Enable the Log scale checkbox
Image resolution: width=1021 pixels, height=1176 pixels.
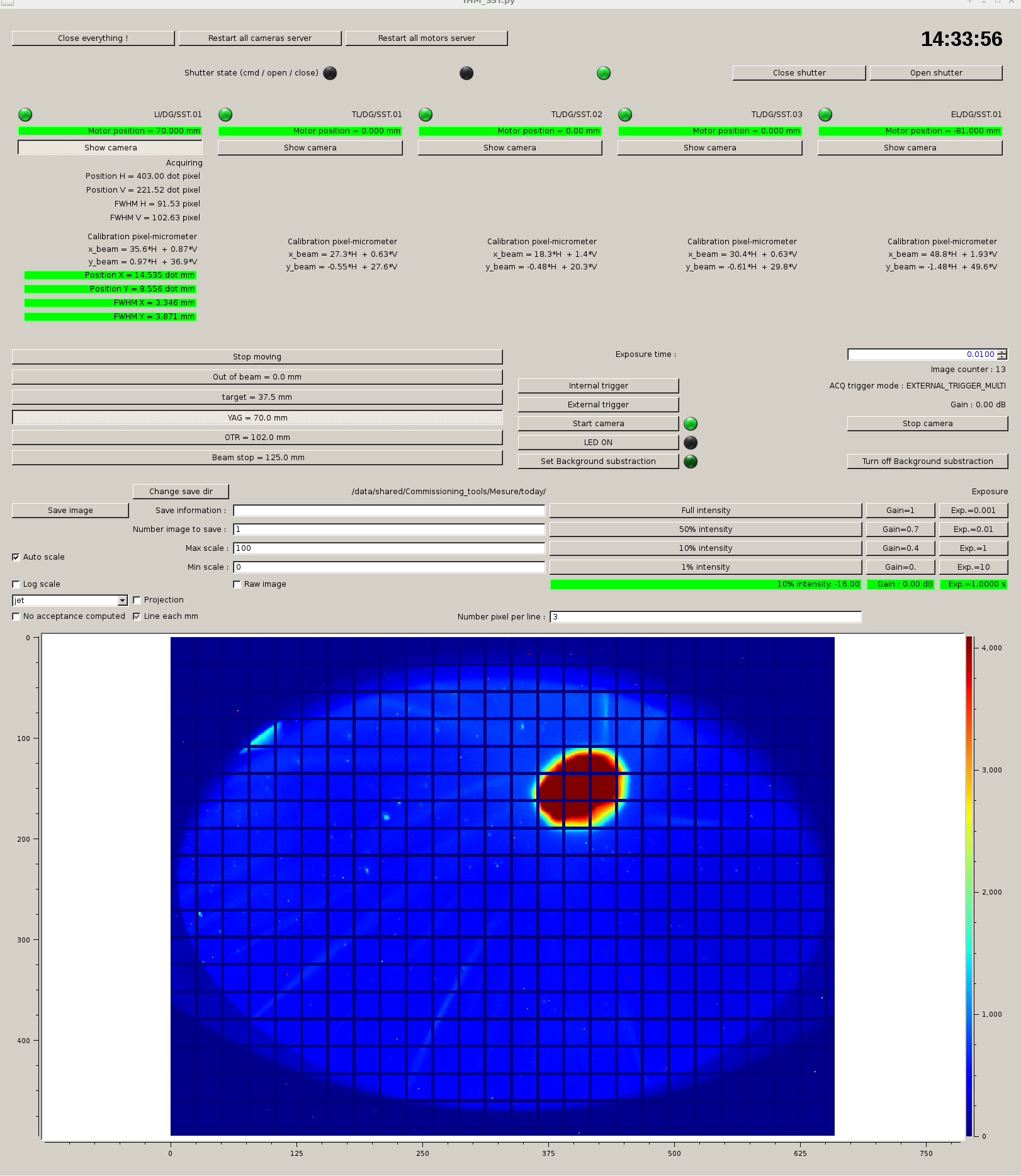[16, 584]
